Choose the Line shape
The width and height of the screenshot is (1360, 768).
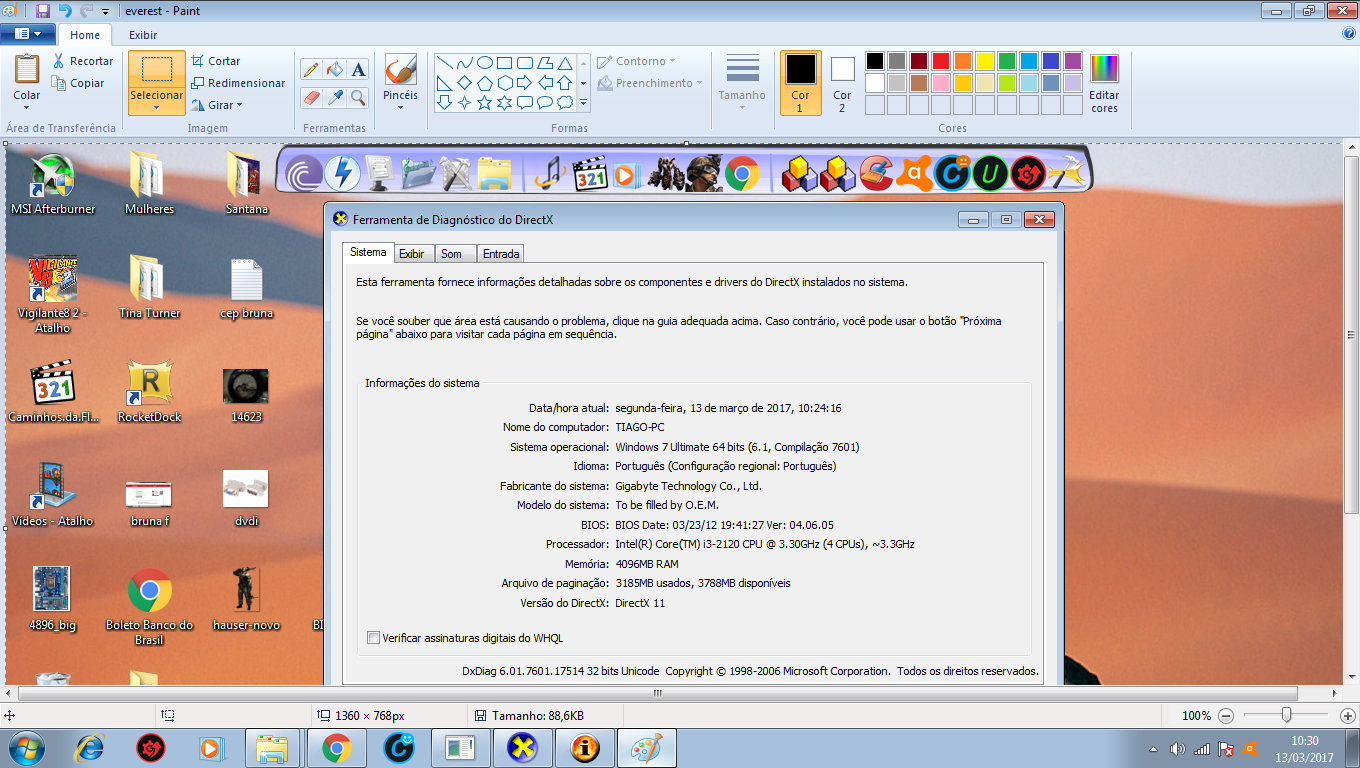(x=444, y=62)
